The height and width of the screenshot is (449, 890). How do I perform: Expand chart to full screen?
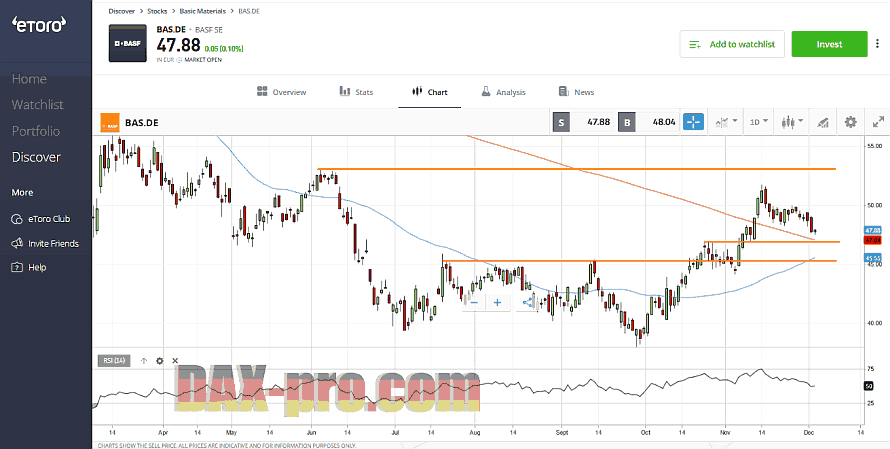click(878, 121)
